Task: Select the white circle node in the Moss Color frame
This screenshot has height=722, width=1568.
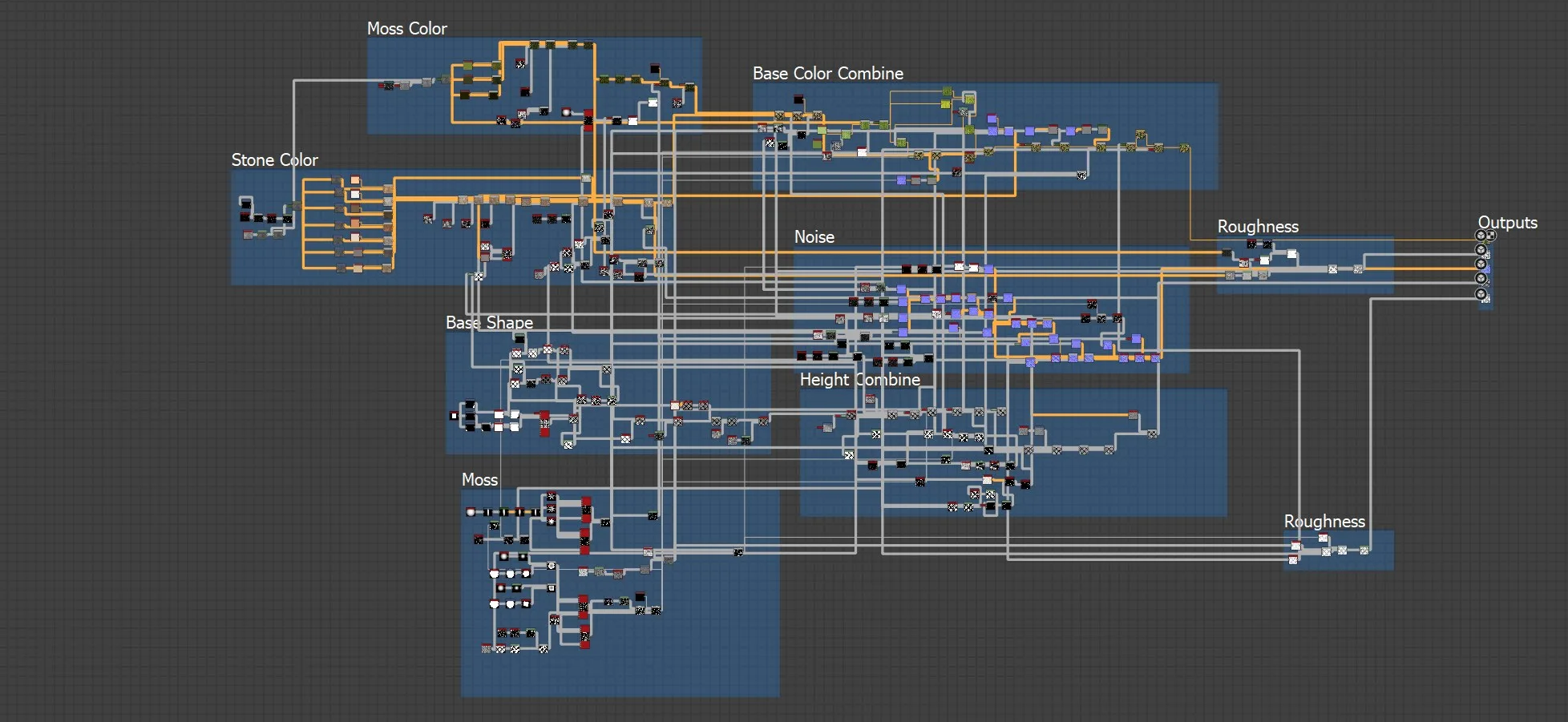Action: (566, 112)
